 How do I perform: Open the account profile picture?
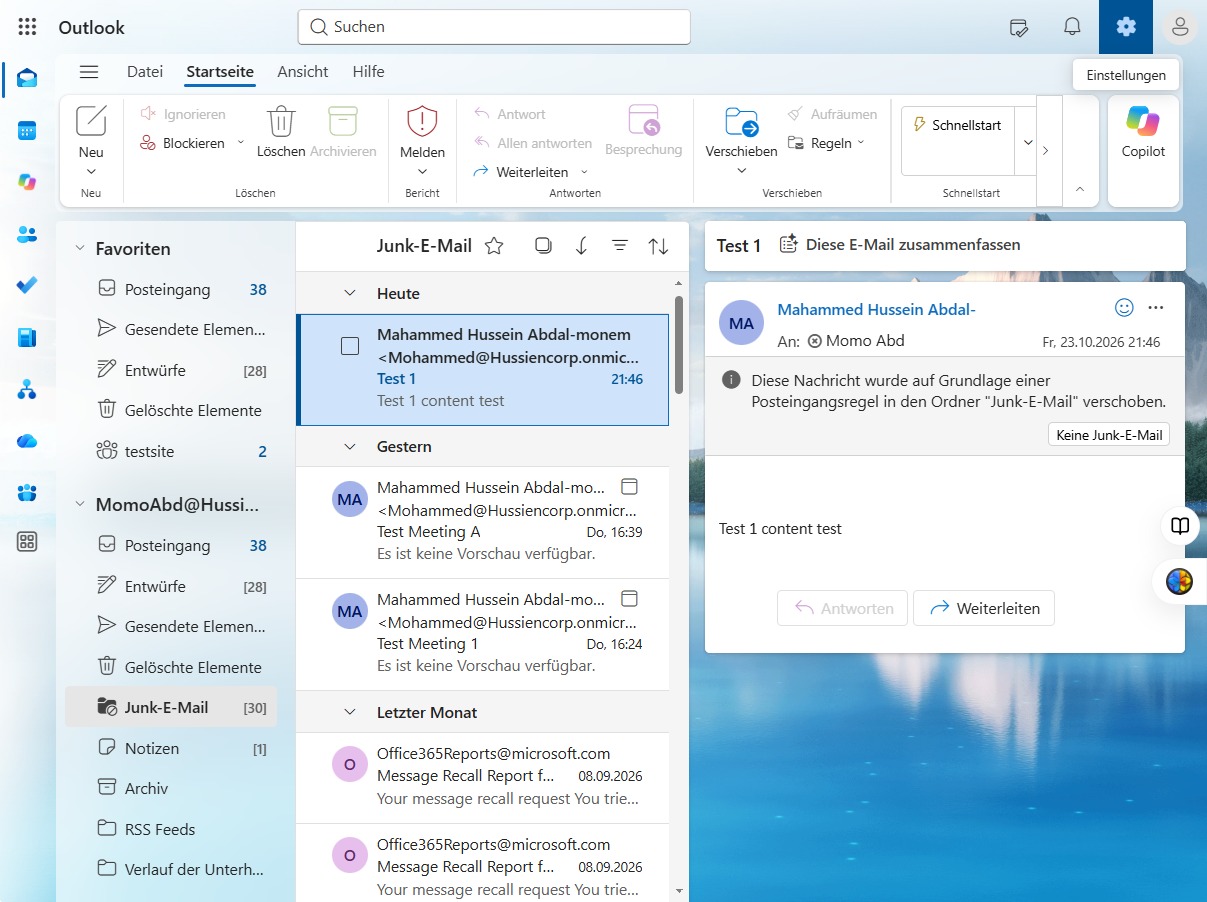tap(1180, 27)
